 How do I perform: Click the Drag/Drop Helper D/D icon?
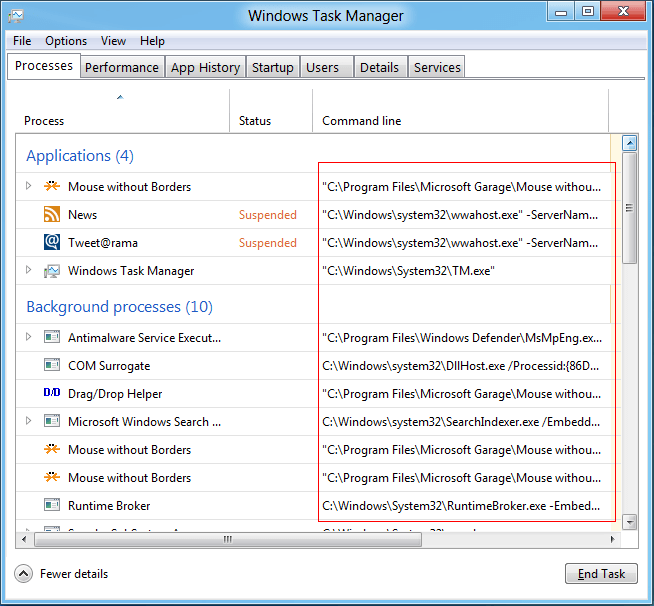click(x=52, y=392)
